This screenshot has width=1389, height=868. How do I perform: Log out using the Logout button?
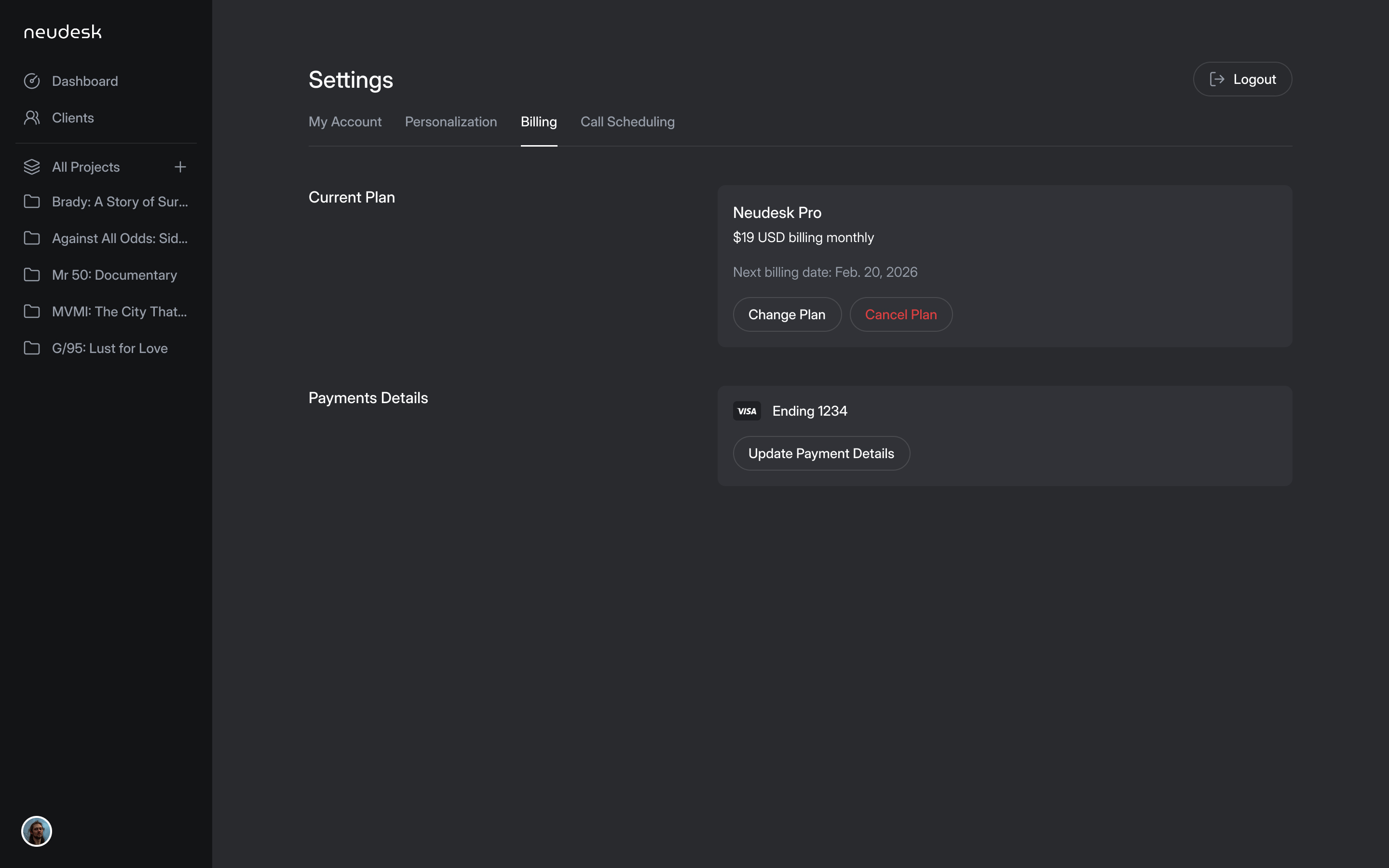tap(1243, 79)
